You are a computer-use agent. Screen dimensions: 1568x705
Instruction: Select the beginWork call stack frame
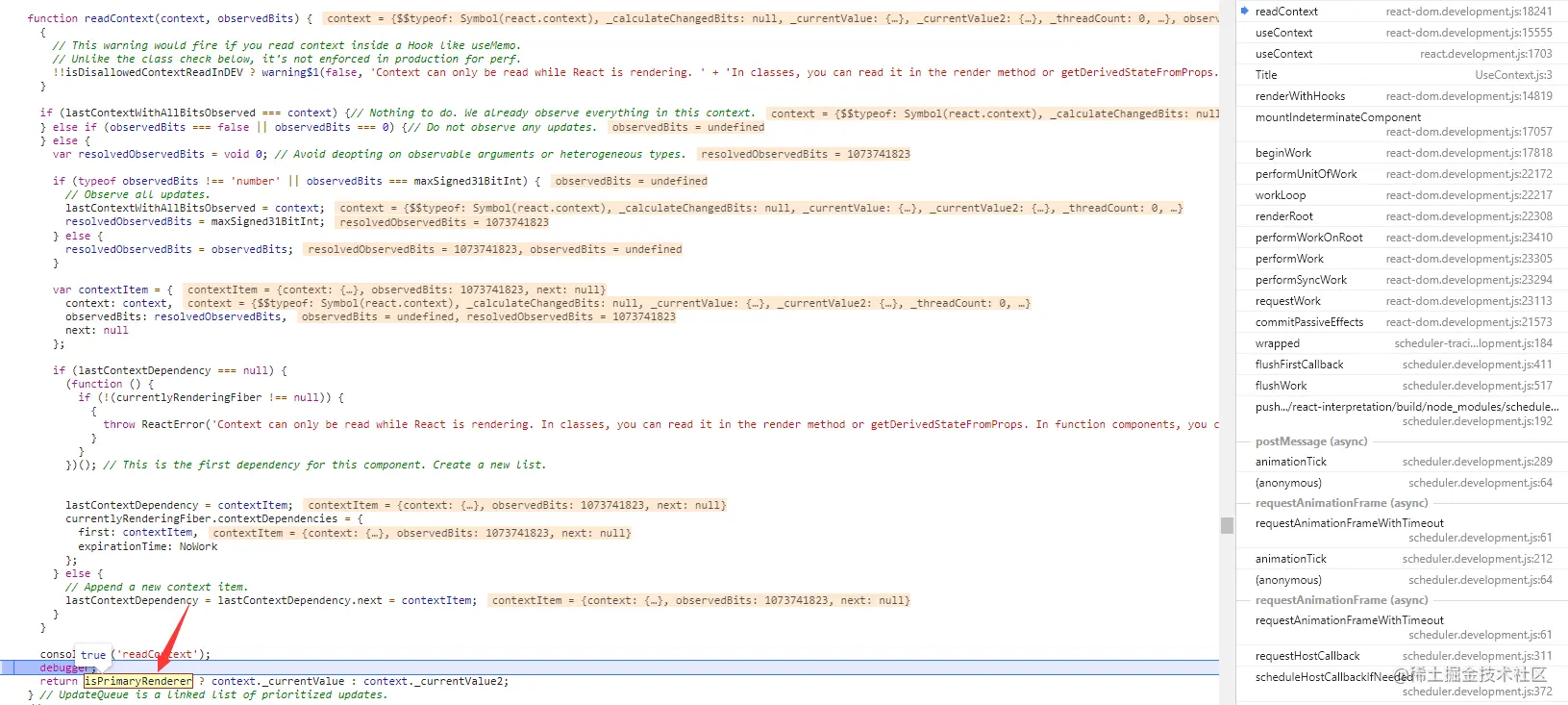(1402, 153)
